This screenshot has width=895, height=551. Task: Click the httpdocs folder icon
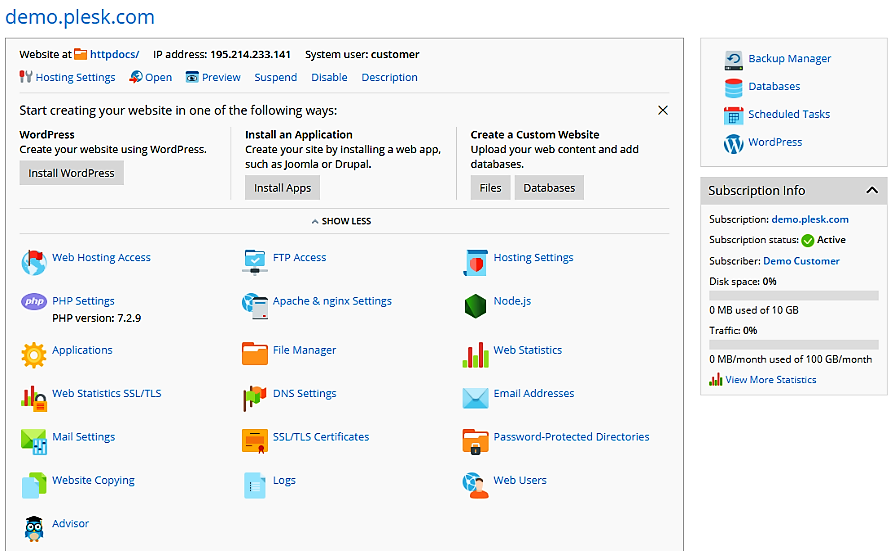80,54
